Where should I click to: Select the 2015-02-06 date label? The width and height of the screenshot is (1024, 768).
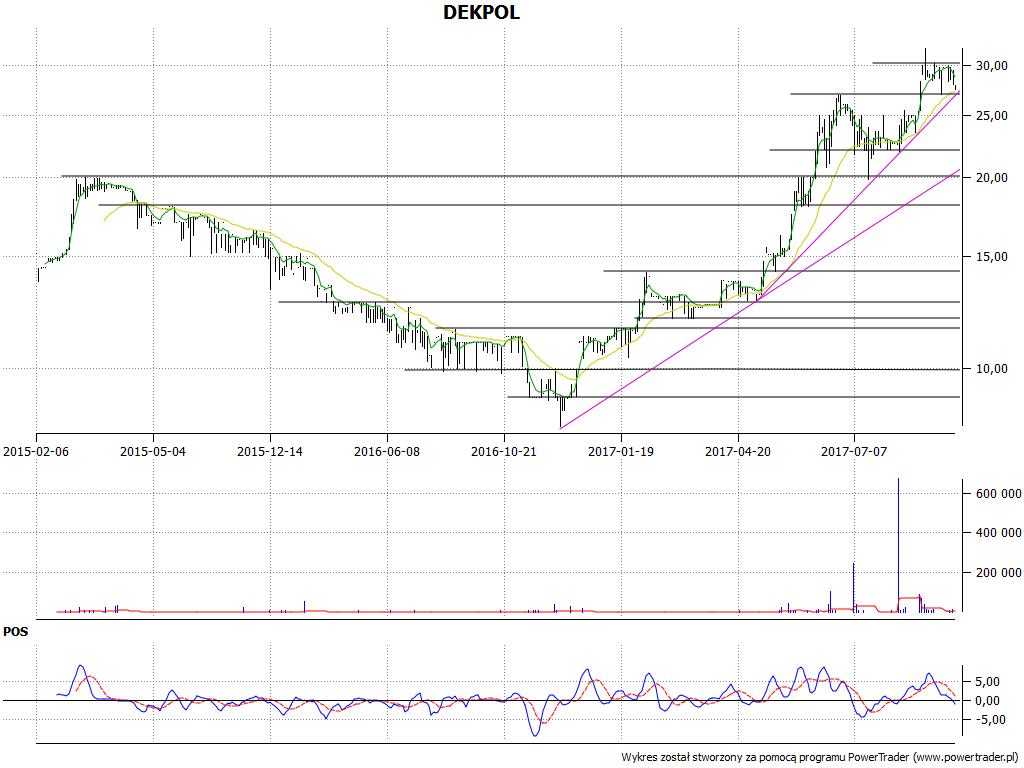click(36, 451)
